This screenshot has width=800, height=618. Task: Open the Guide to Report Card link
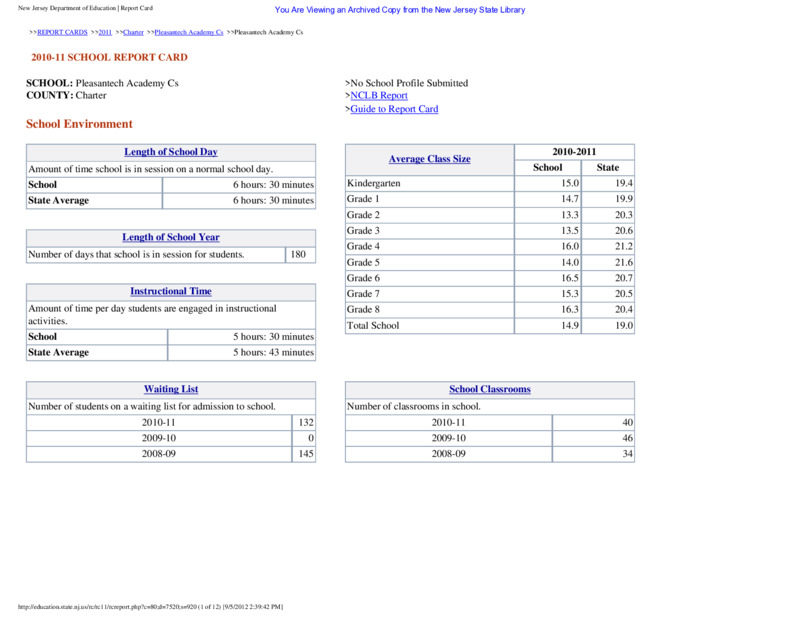tap(394, 109)
